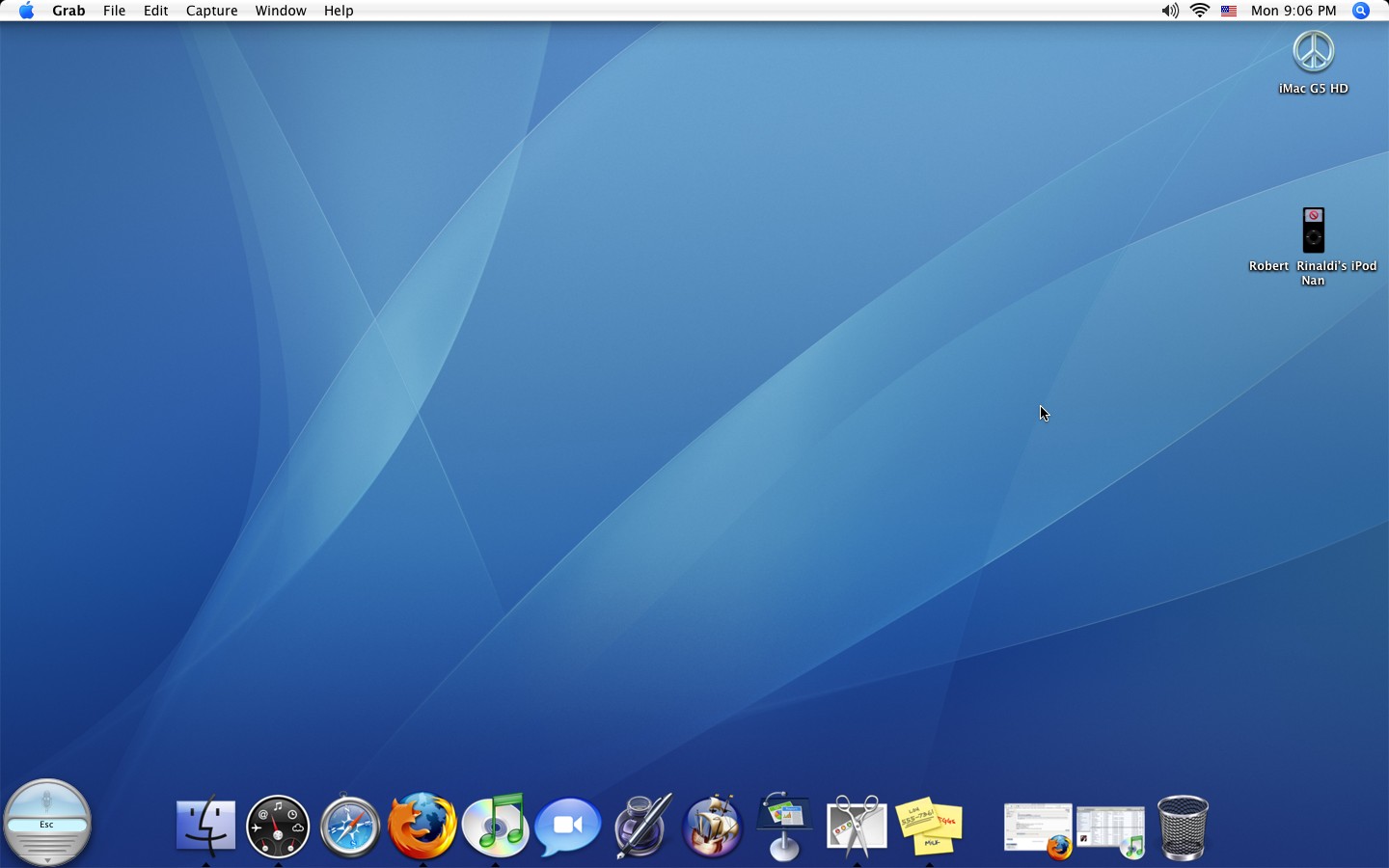Click the "Esc" label in the speech window
1389x868 pixels.
(x=46, y=825)
